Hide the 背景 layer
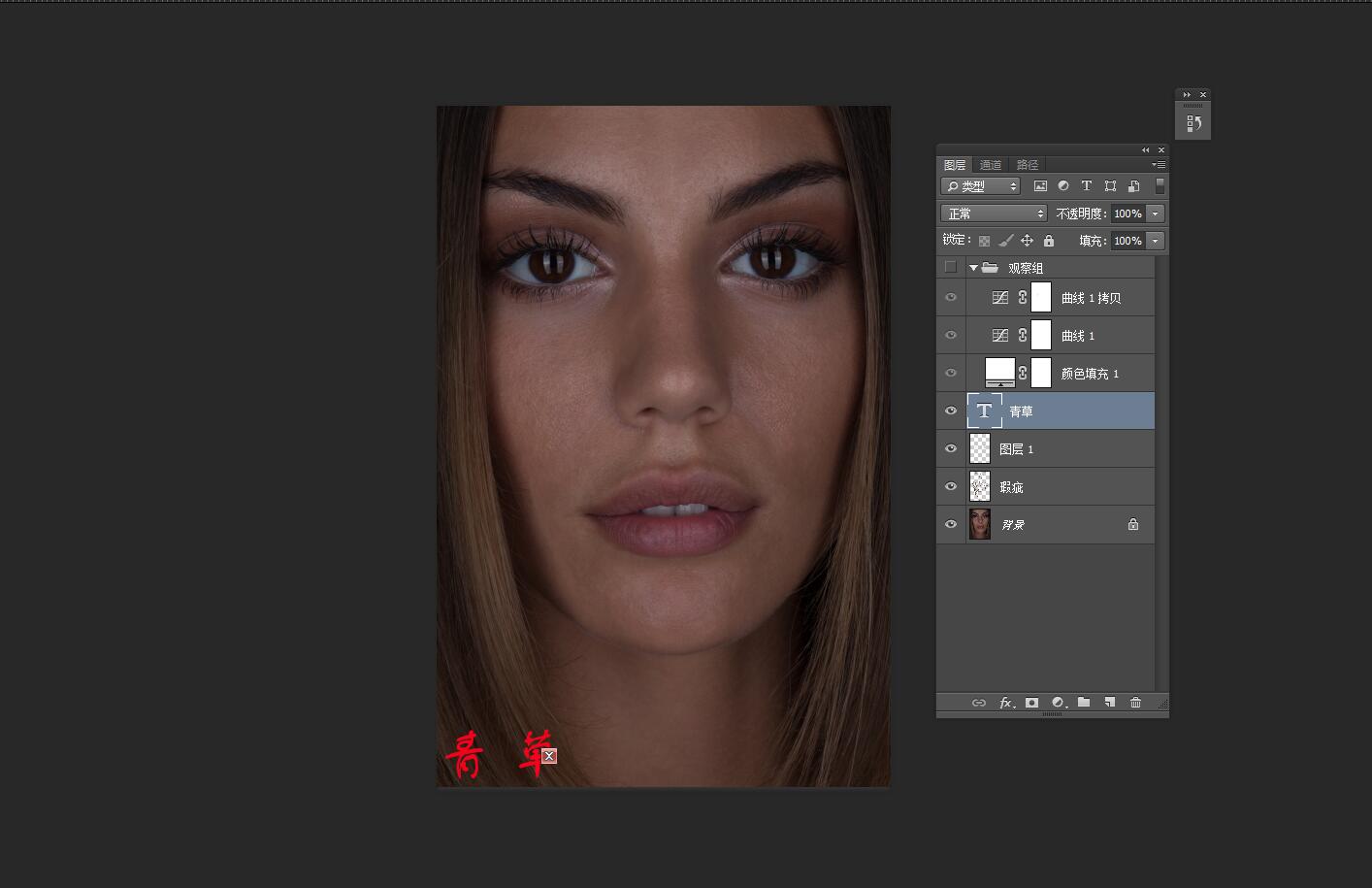 click(951, 525)
